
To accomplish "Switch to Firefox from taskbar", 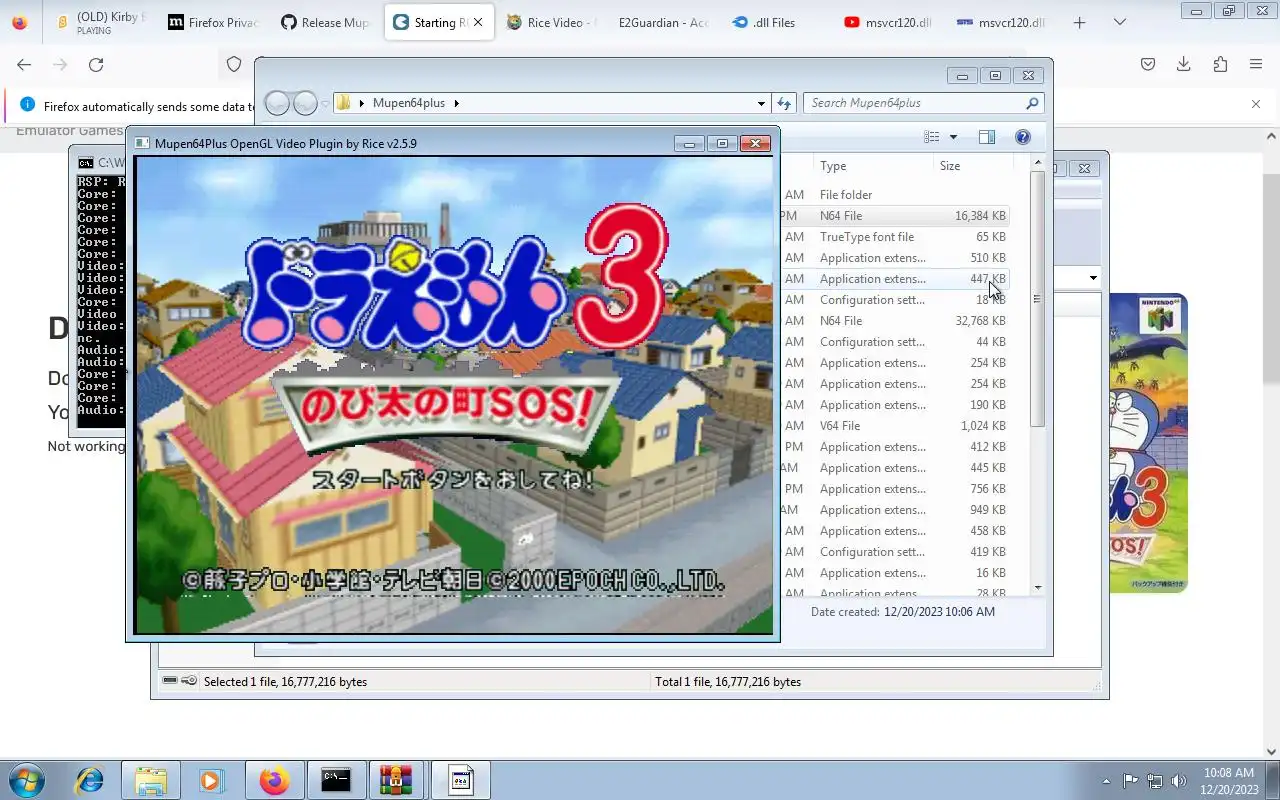I will tap(274, 780).
